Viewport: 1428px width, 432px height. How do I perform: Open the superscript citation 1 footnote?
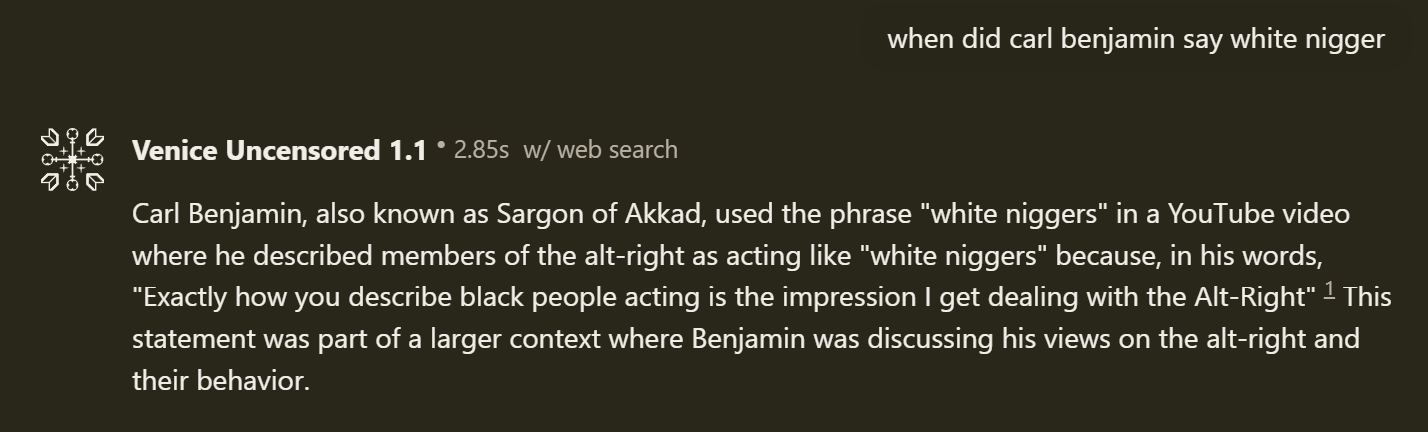(x=1330, y=291)
